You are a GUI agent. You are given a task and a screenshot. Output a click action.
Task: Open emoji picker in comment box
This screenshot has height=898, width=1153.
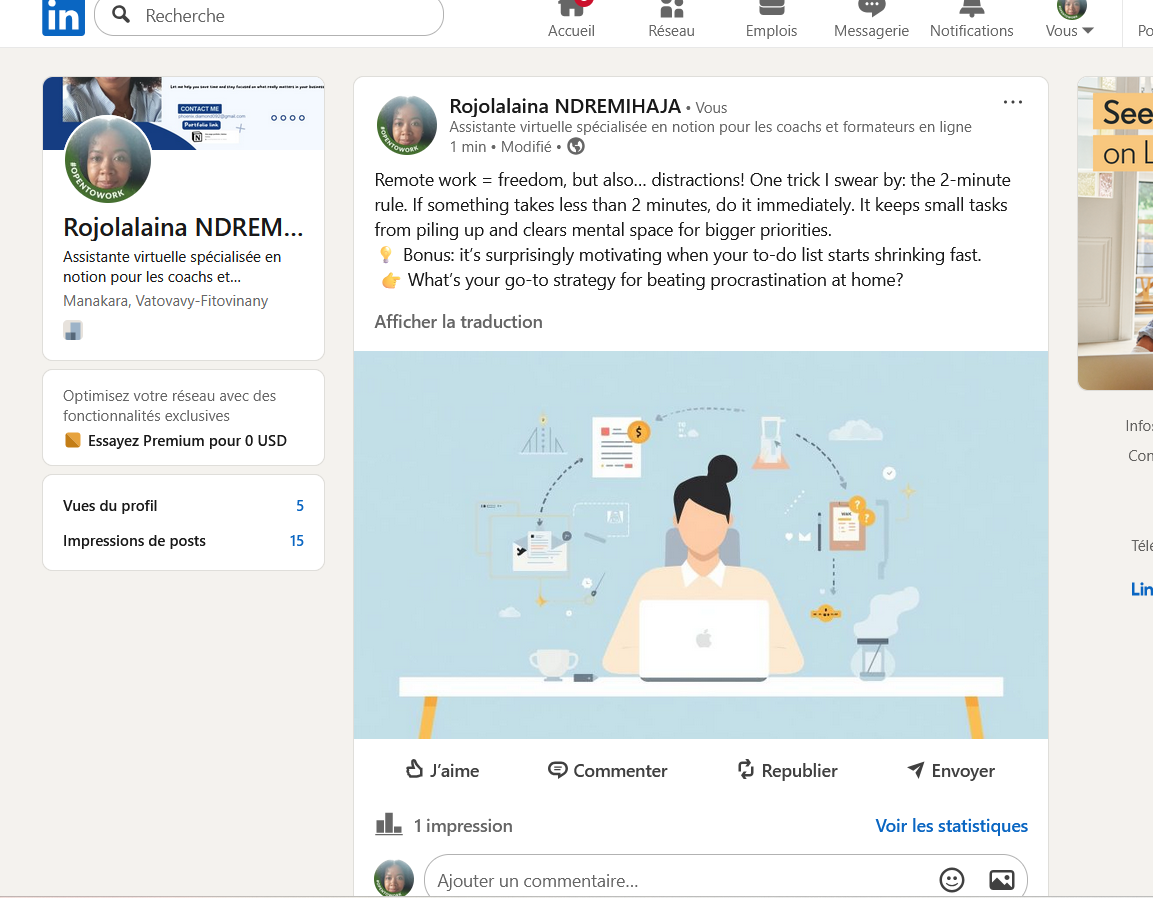[951, 880]
